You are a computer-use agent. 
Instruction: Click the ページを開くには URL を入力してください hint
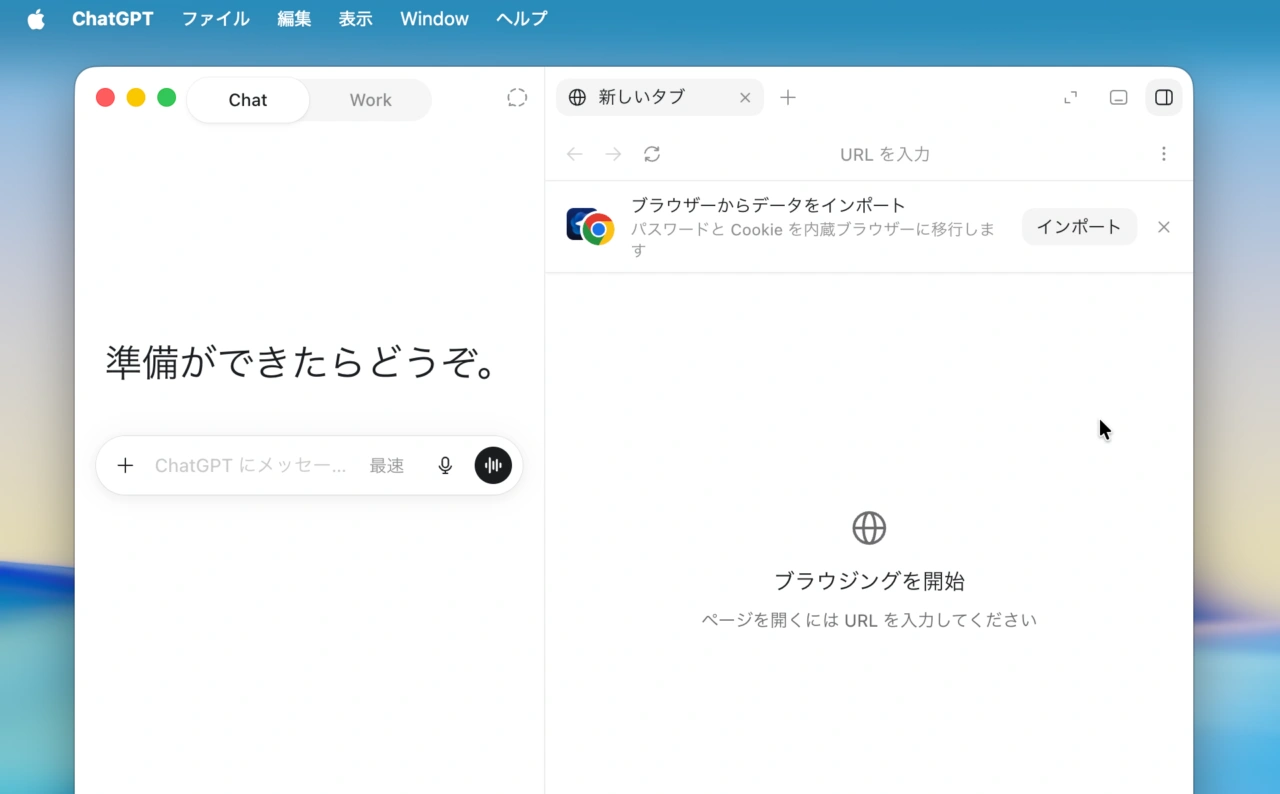click(x=869, y=620)
